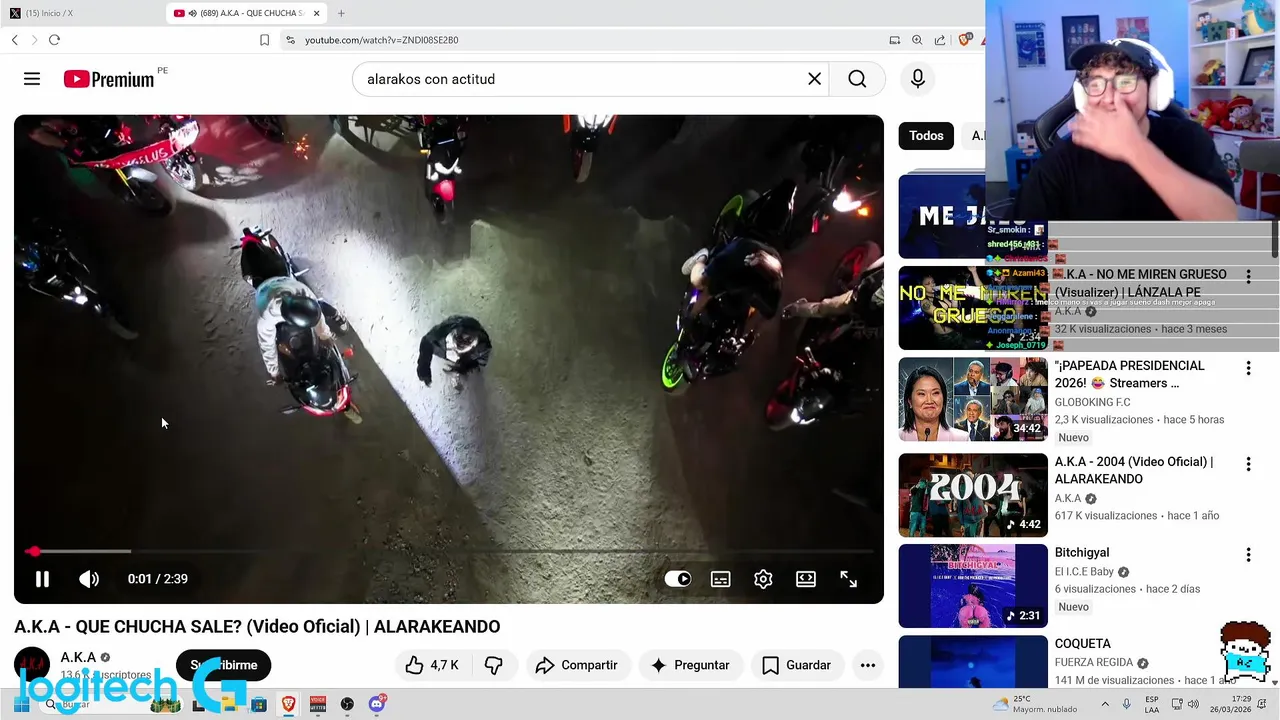Image resolution: width=1280 pixels, height=720 pixels.
Task: Open the Brave Shields icon
Action: (x=965, y=40)
